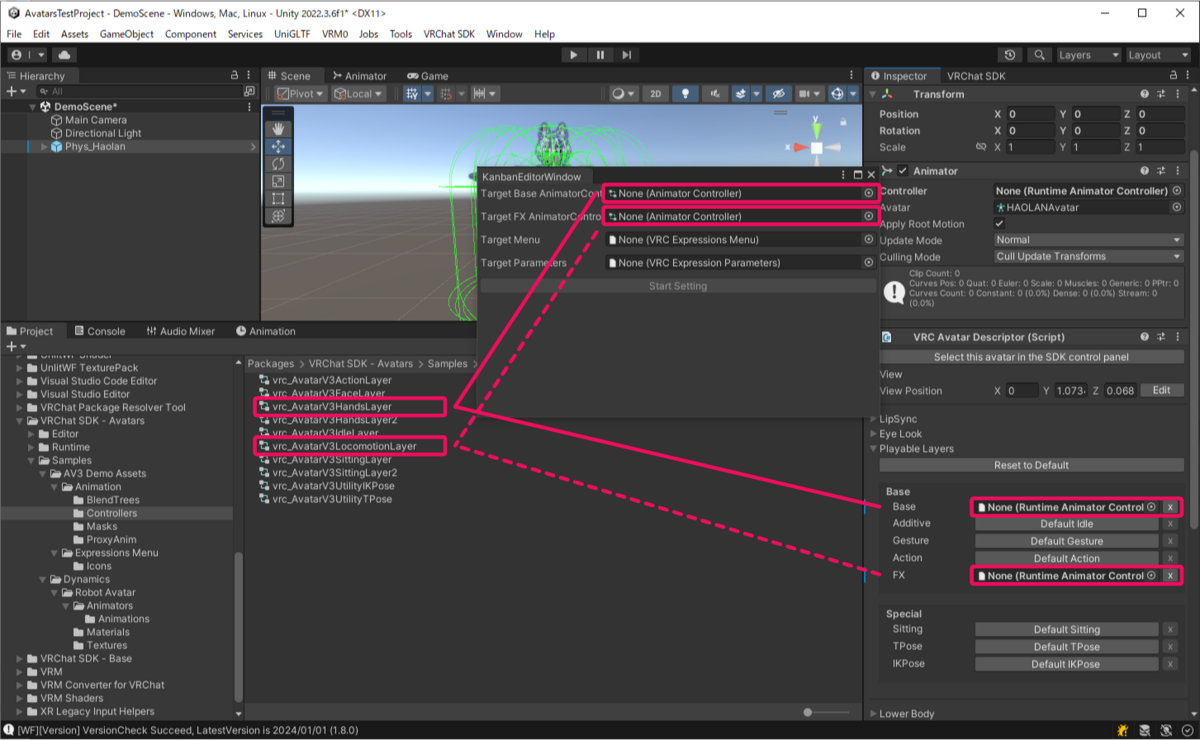
Task: Toggle scene audio mute button
Action: coord(714,94)
